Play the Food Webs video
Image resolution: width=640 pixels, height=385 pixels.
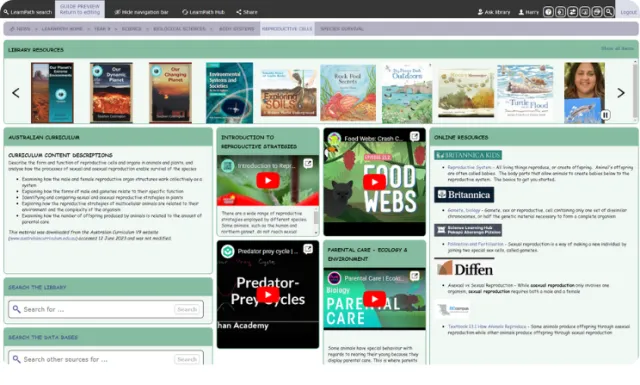point(374,182)
